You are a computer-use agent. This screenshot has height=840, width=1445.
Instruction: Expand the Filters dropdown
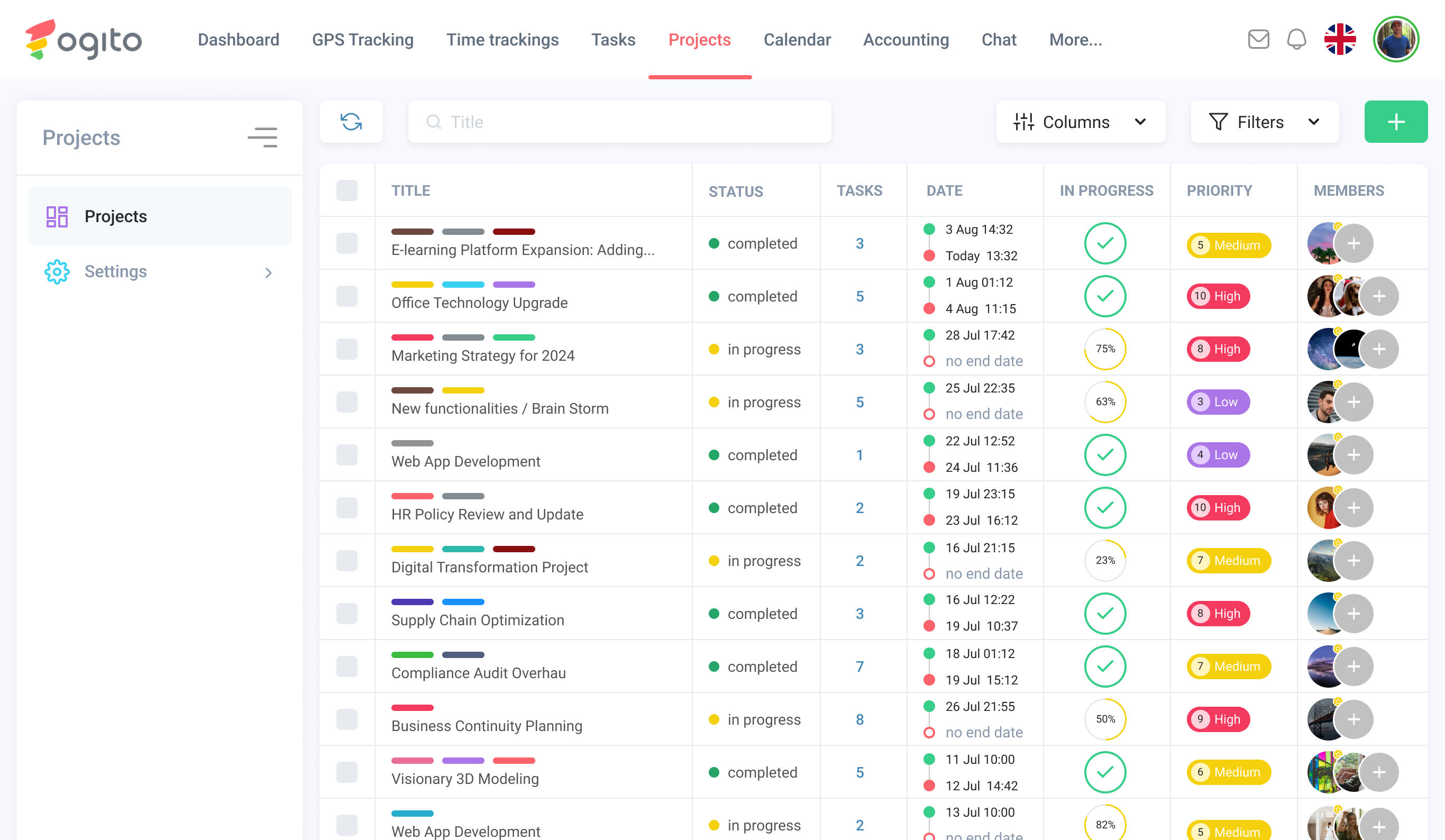[x=1264, y=122]
